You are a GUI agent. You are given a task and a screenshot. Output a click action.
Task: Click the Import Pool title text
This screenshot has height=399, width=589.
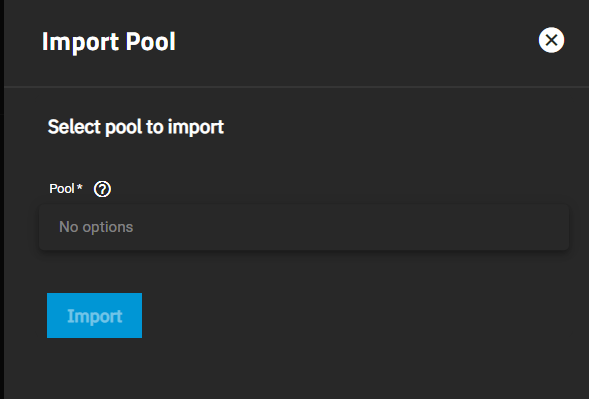tap(109, 41)
